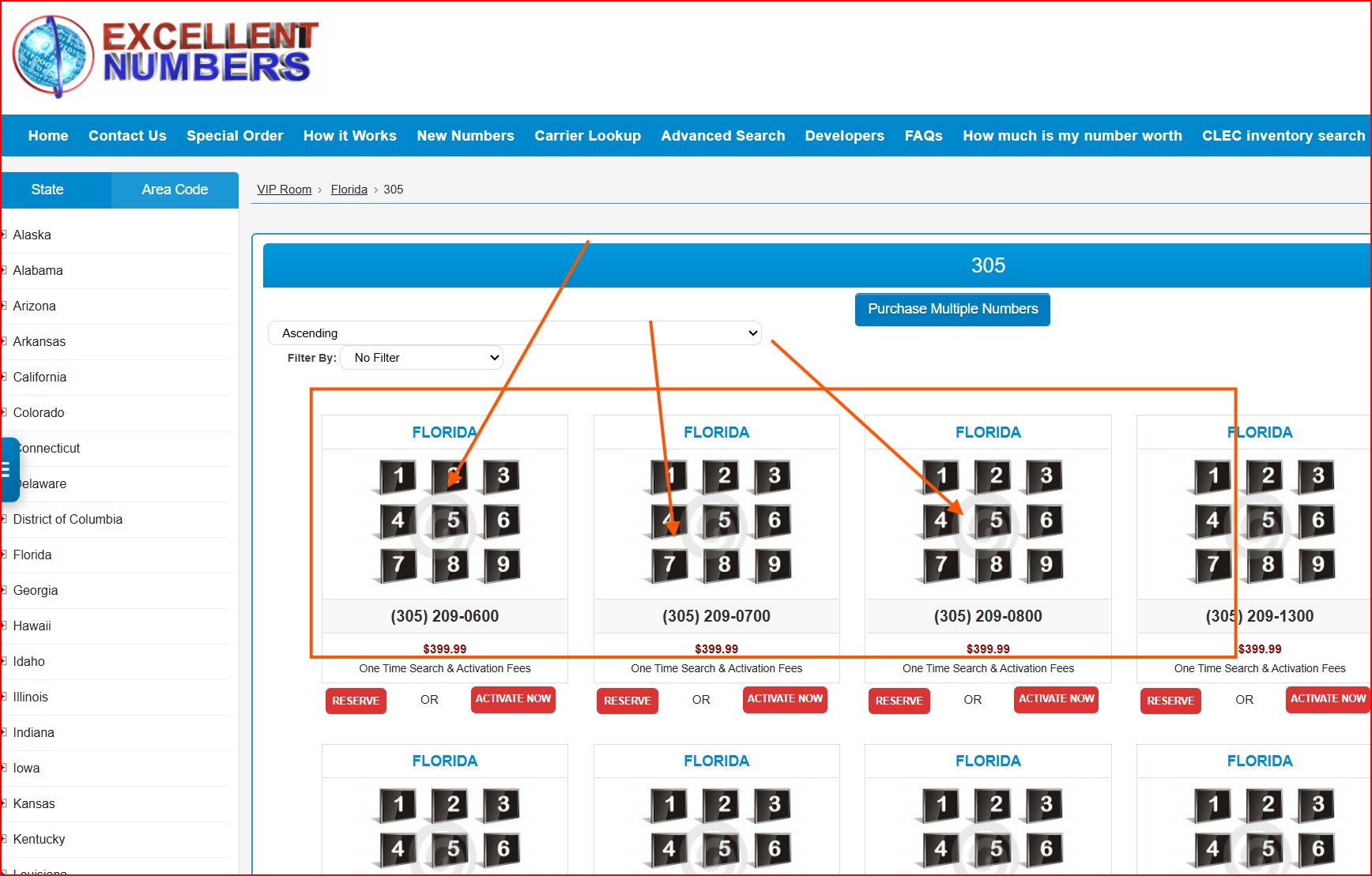Viewport: 1372px width, 876px height.
Task: Click the Florida breadcrumb link
Action: [x=349, y=190]
